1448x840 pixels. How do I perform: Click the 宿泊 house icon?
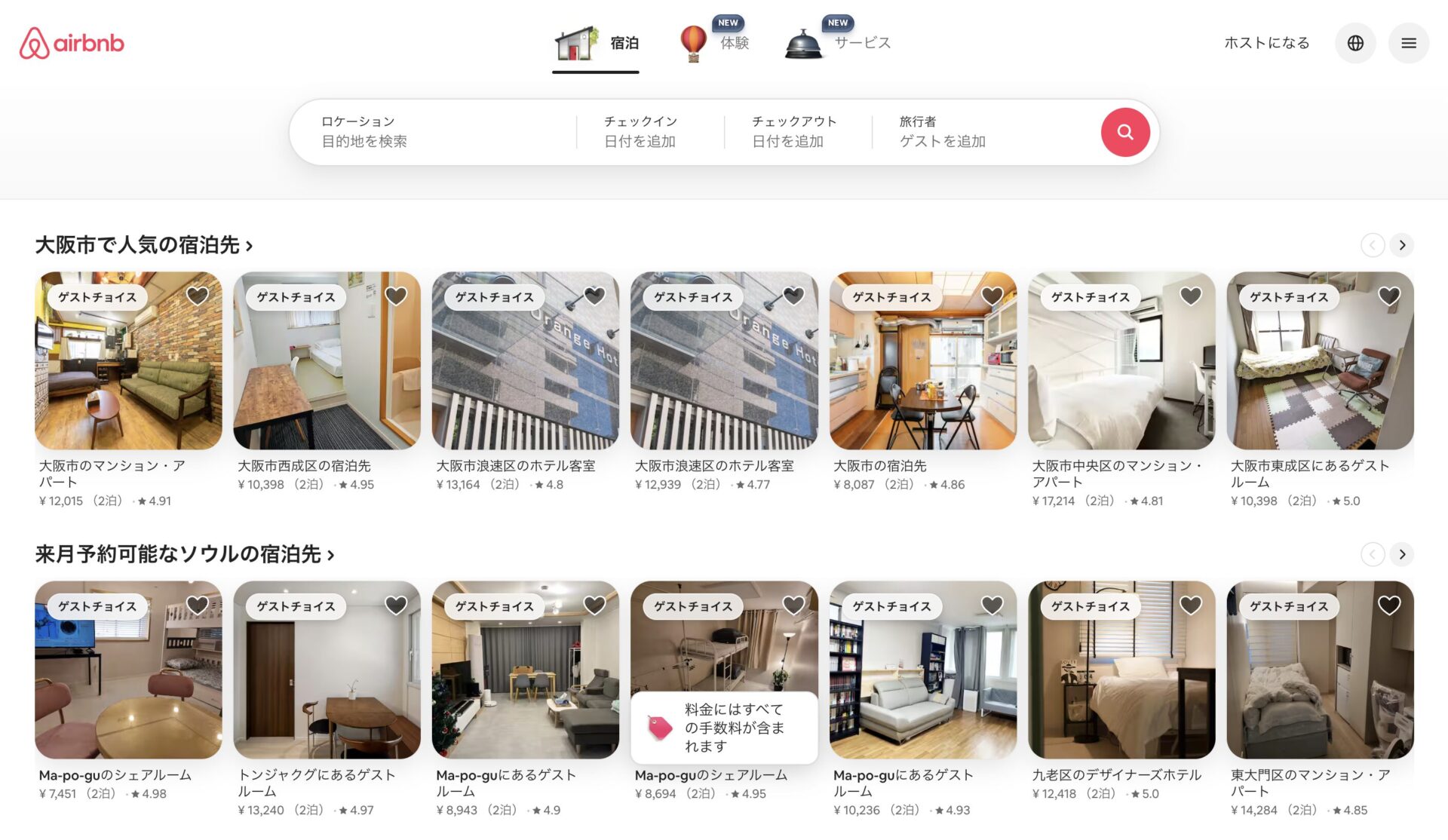pyautogui.click(x=577, y=43)
